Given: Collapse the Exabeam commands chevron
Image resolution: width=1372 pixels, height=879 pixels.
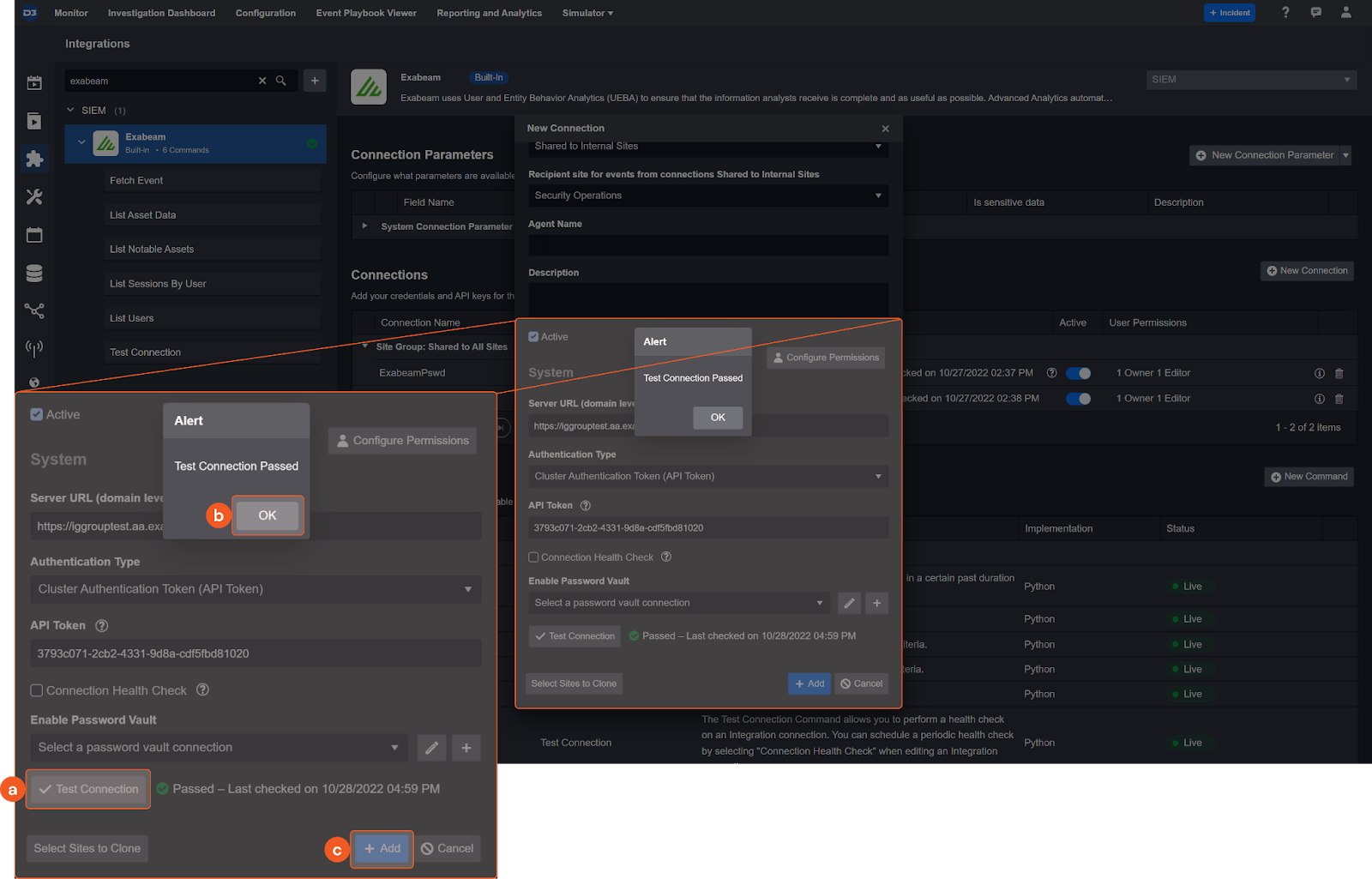Looking at the screenshot, I should pyautogui.click(x=81, y=142).
